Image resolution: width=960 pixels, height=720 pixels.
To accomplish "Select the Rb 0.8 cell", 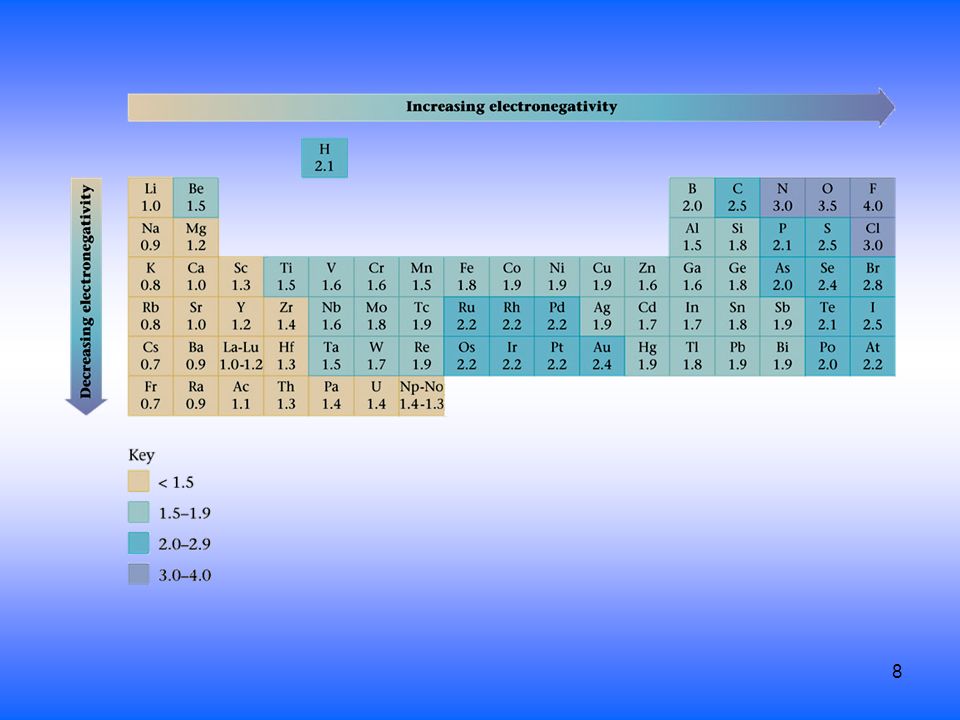I will pos(151,316).
